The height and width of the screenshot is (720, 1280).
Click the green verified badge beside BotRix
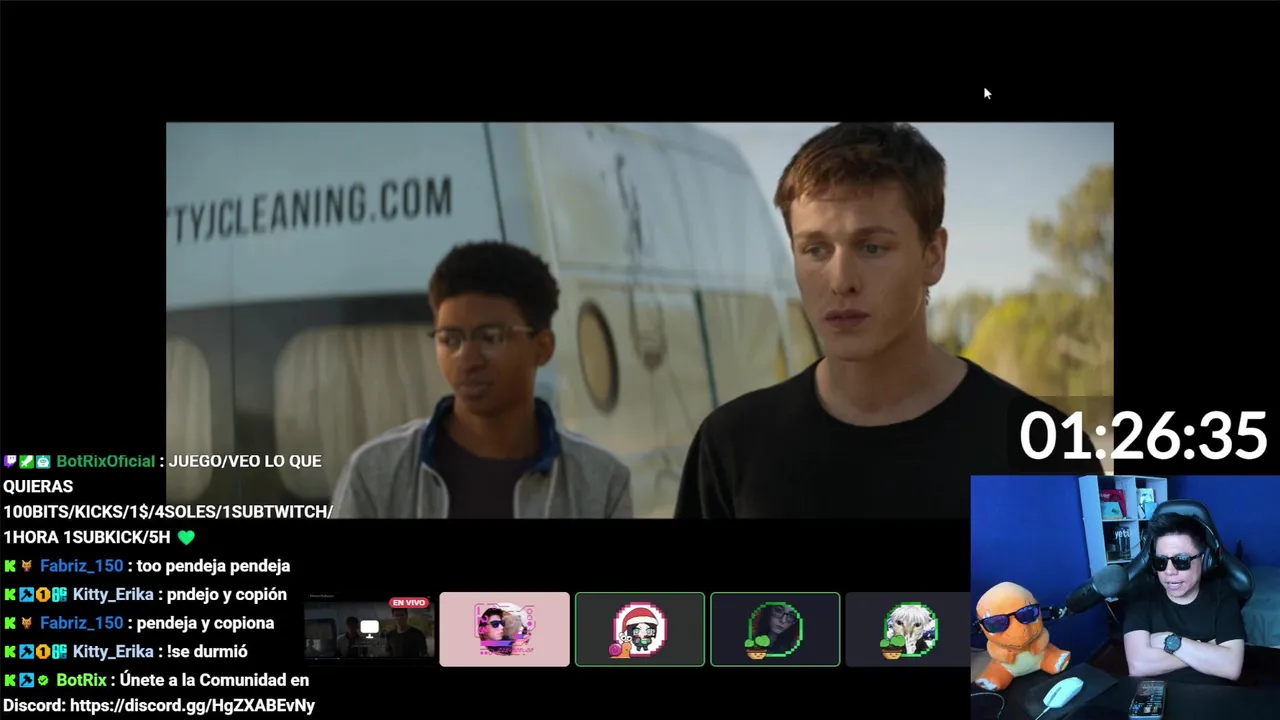[42, 680]
